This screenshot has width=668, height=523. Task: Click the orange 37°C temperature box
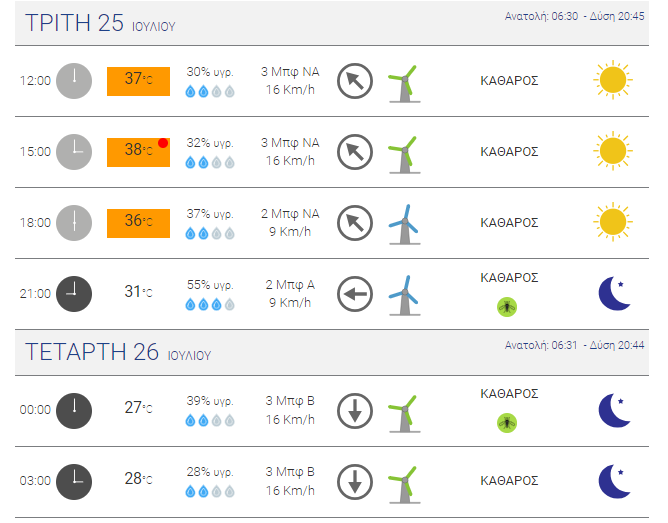tap(138, 81)
